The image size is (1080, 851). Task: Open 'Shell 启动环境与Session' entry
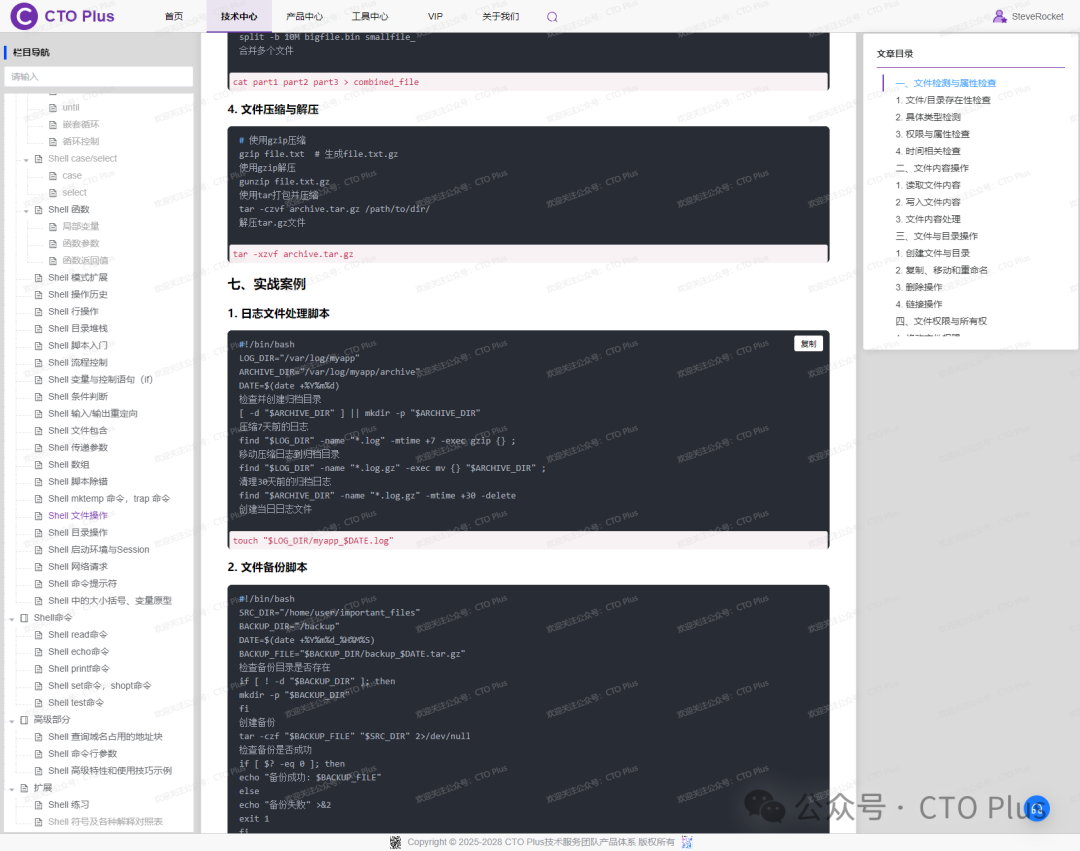click(98, 549)
